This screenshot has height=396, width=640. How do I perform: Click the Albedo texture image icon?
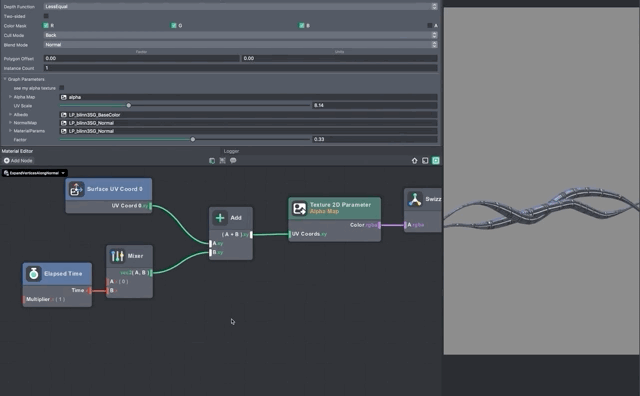(x=64, y=115)
